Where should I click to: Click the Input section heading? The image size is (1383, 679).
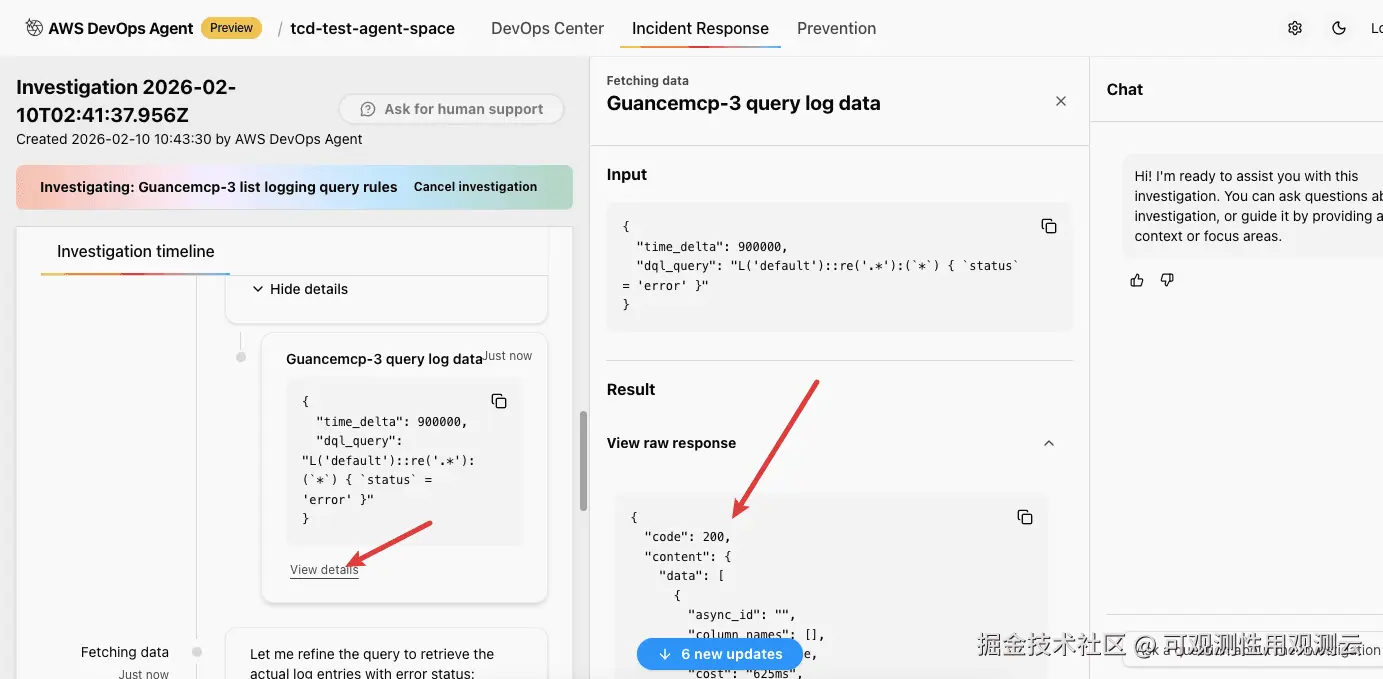pos(627,174)
